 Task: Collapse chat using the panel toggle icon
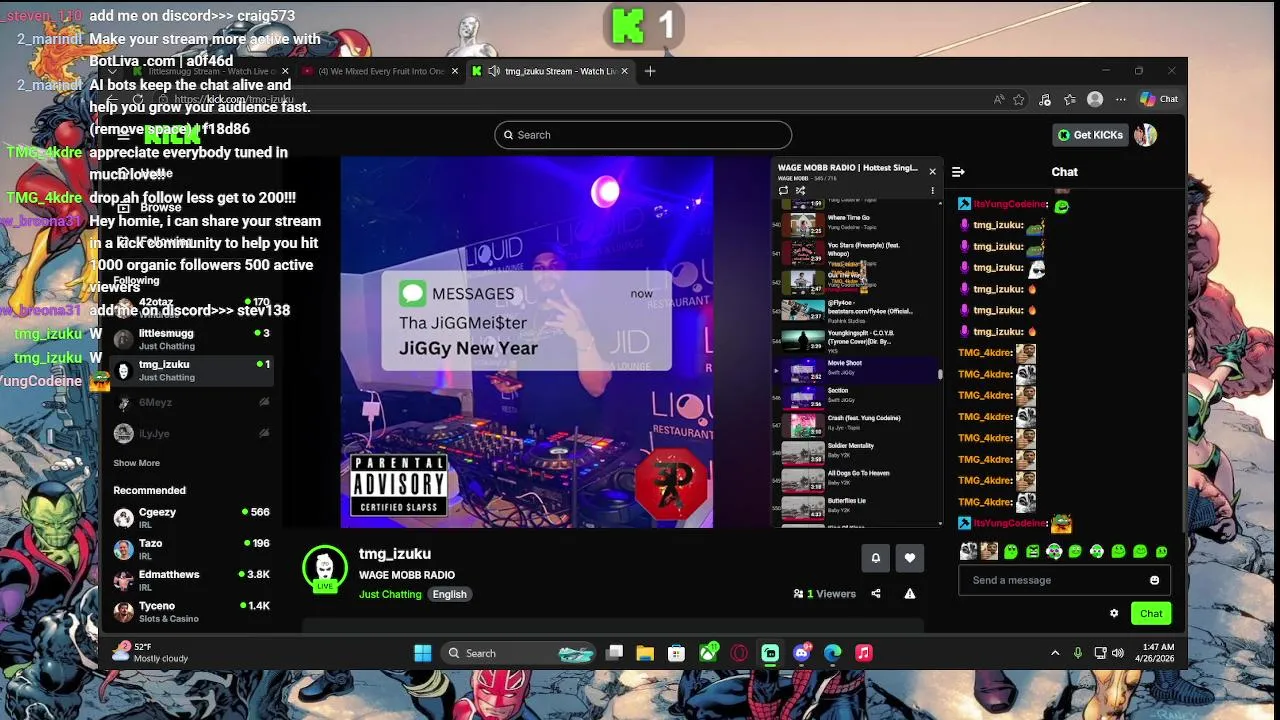pyautogui.click(x=958, y=172)
